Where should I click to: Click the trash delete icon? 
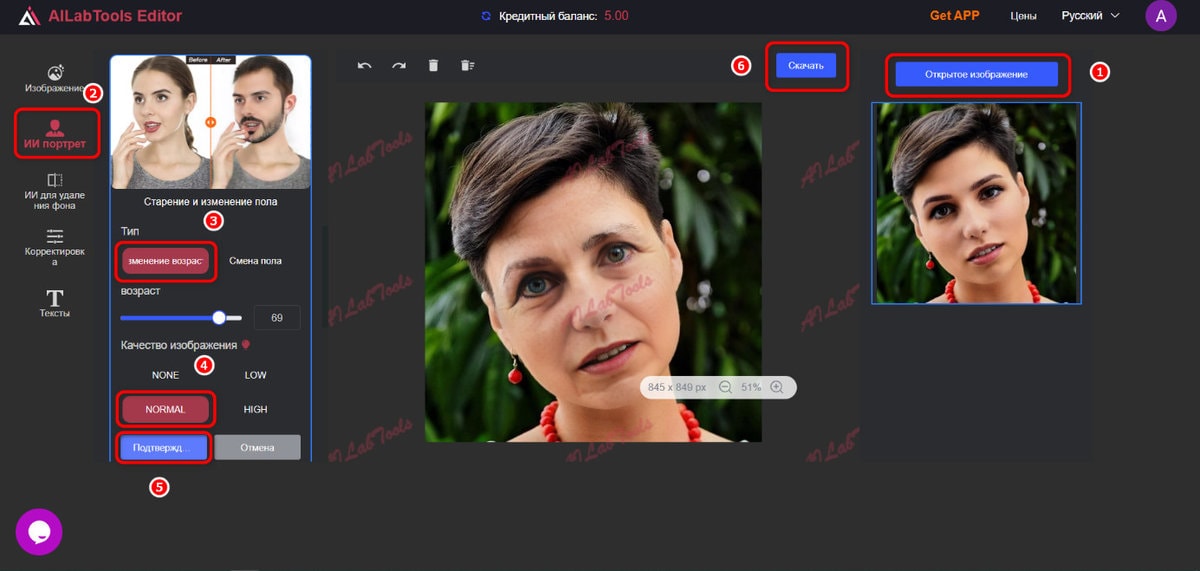433,66
